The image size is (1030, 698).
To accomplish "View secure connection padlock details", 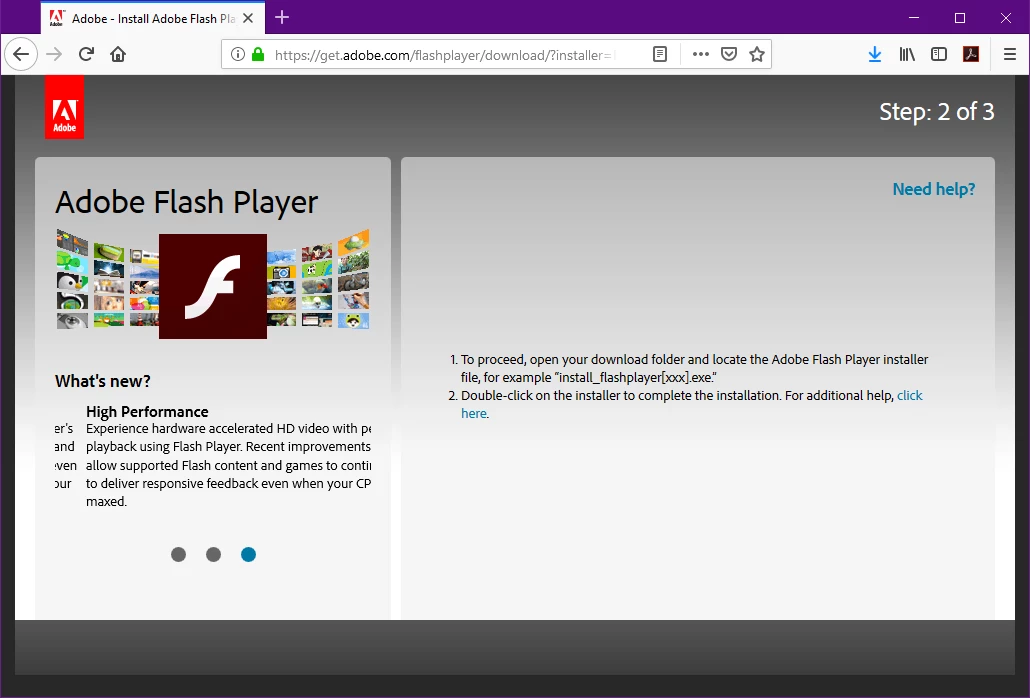I will (258, 54).
